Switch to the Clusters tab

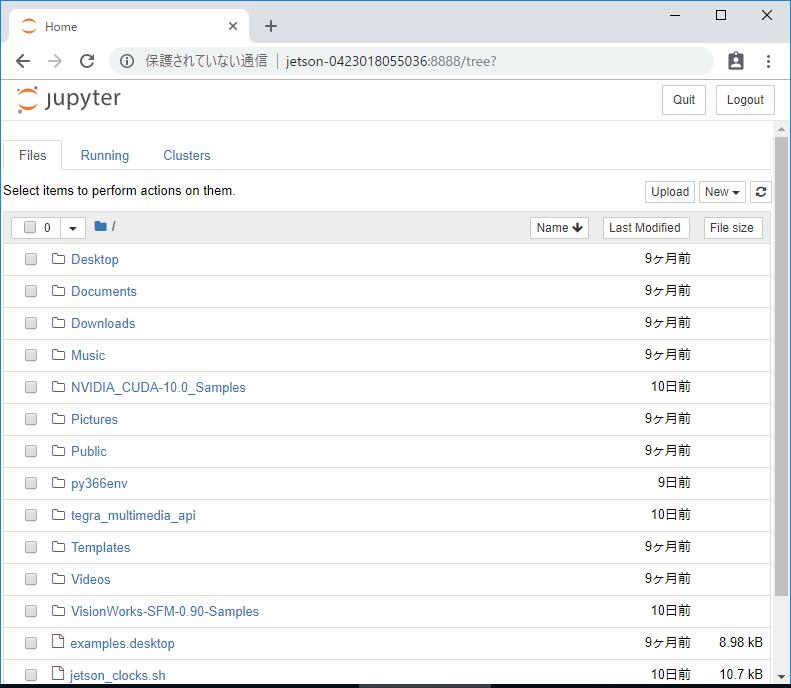187,155
